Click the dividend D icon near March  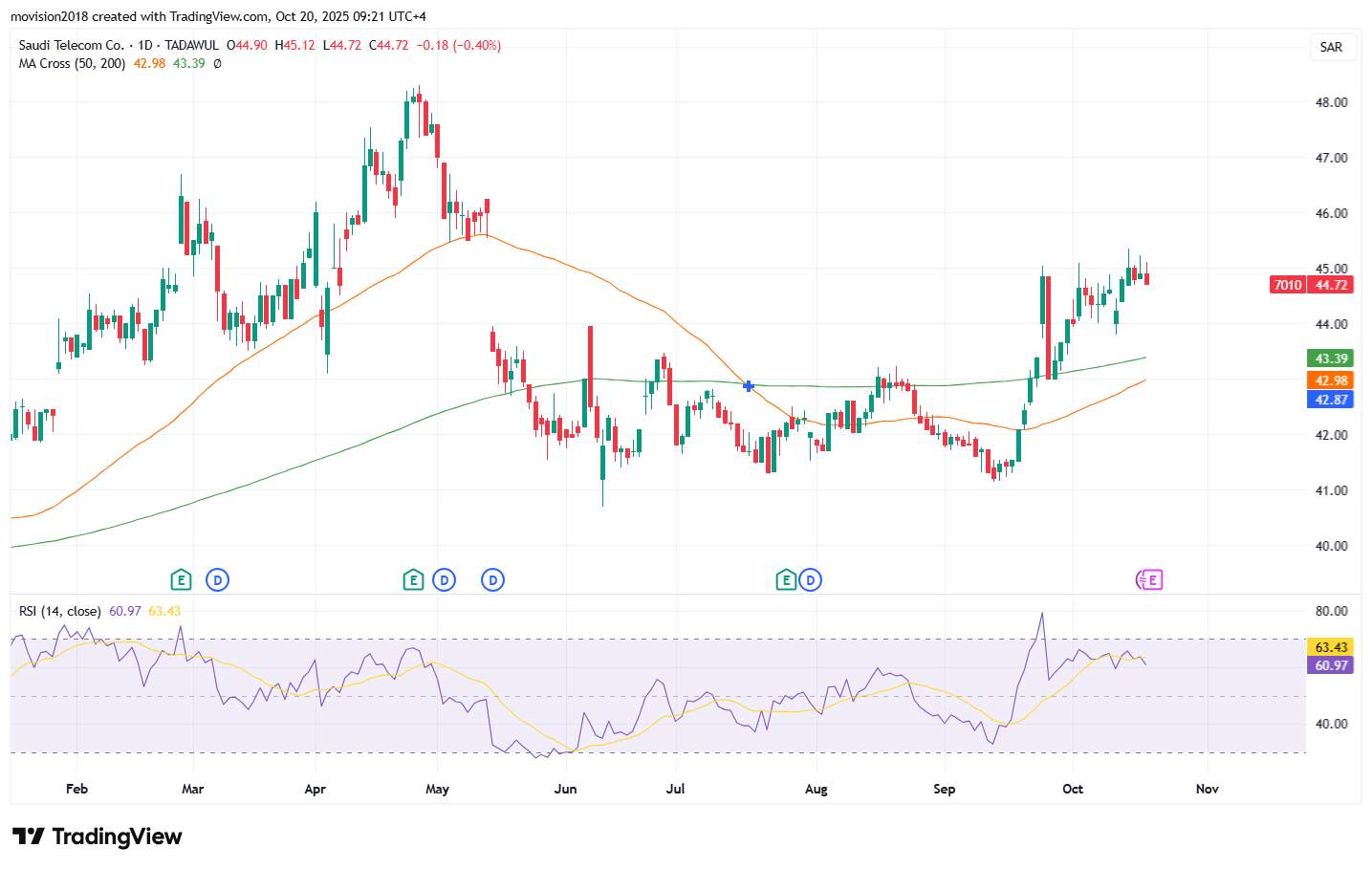[218, 580]
